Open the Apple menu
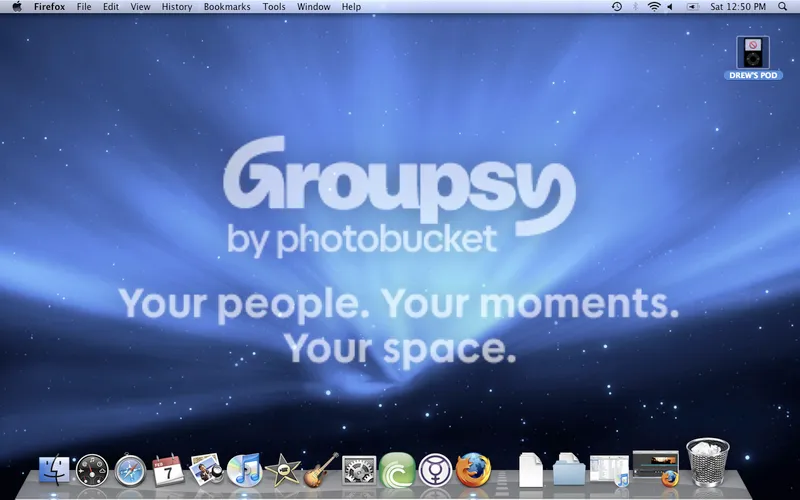Image resolution: width=800 pixels, height=500 pixels. (17, 7)
